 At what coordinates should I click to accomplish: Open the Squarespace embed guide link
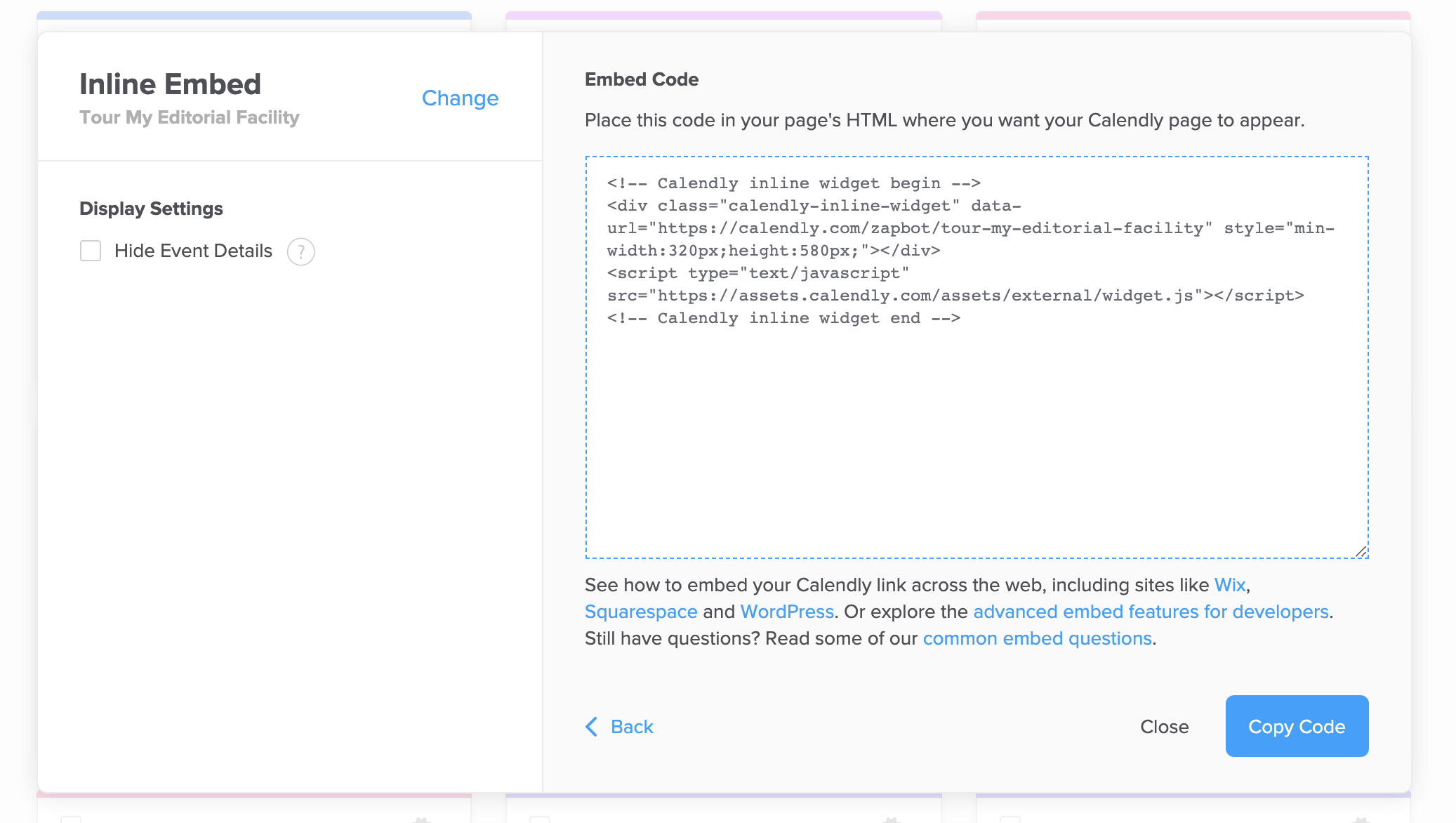[641, 612]
